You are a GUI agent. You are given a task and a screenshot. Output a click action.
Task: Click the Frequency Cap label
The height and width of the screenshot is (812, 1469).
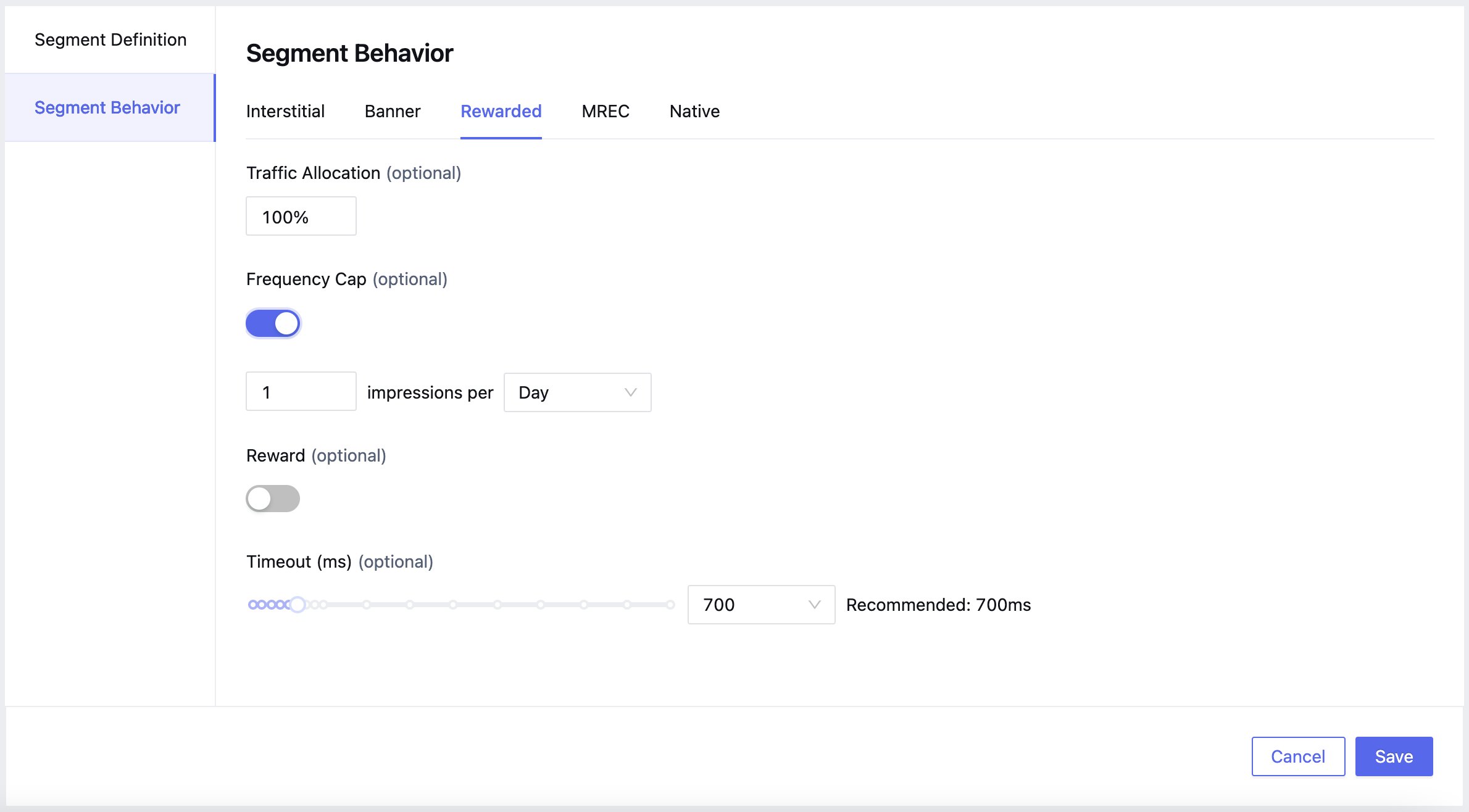click(347, 279)
